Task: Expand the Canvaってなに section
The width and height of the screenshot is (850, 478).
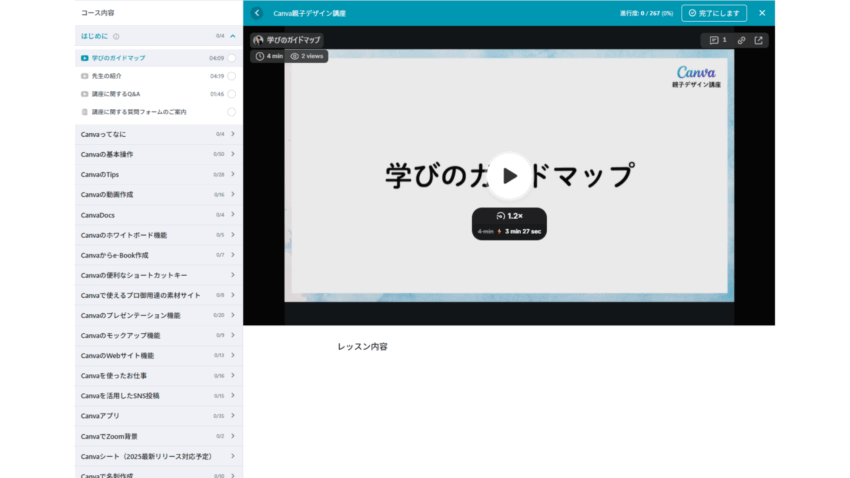Action: point(158,134)
